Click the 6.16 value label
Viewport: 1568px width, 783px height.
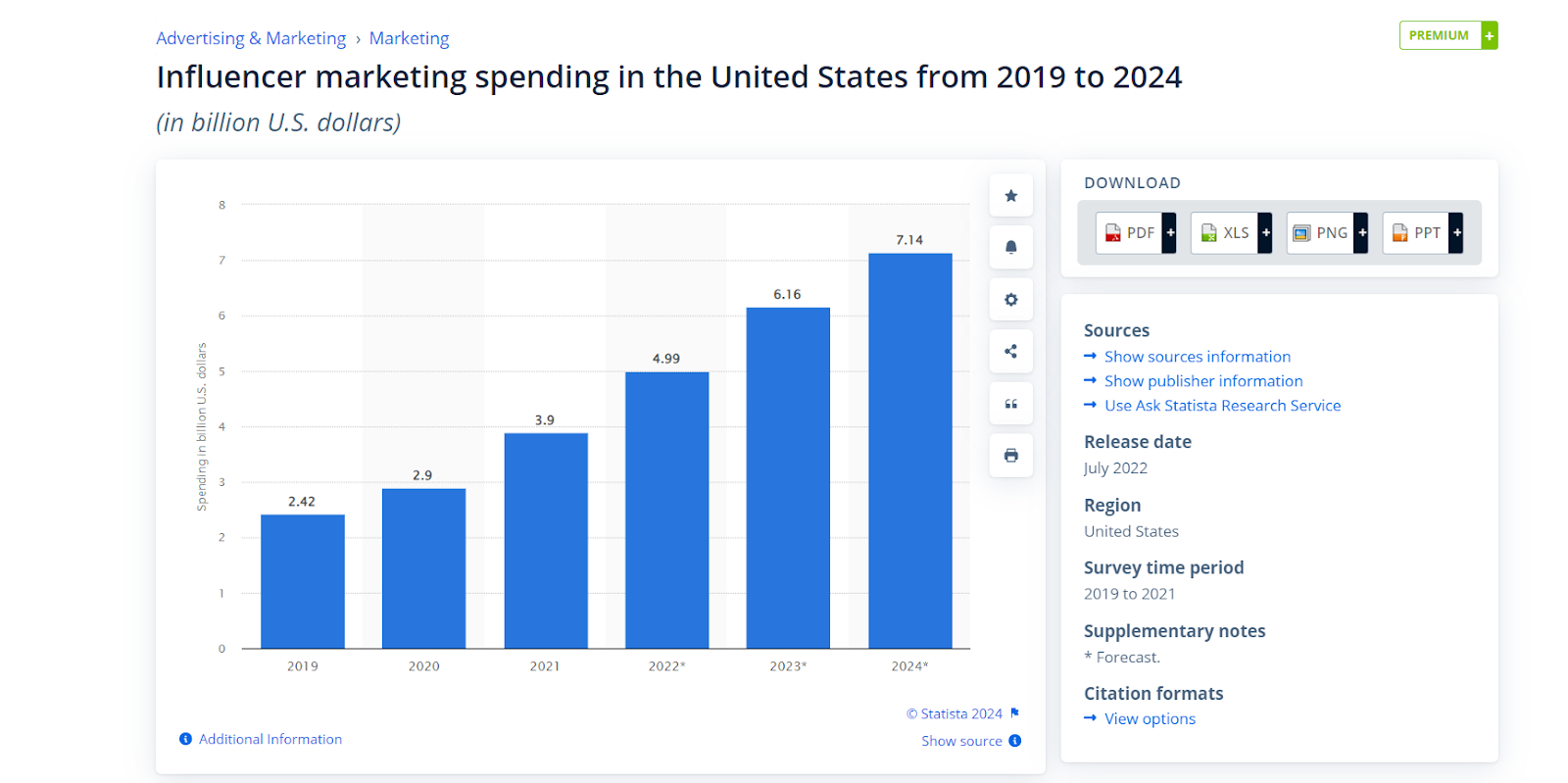coord(787,295)
